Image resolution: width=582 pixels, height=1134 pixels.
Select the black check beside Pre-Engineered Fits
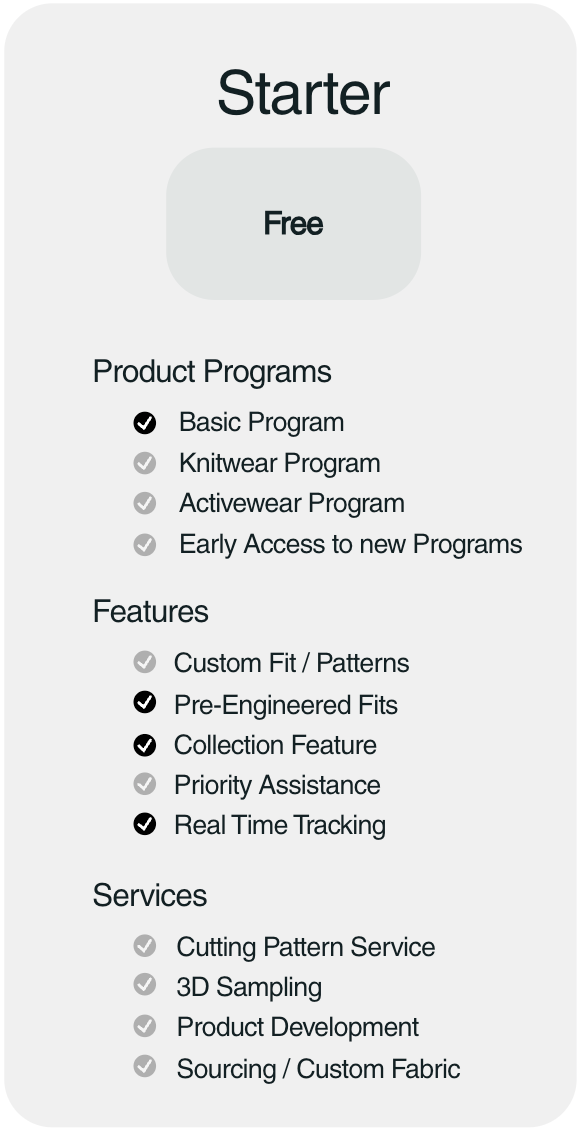145,702
